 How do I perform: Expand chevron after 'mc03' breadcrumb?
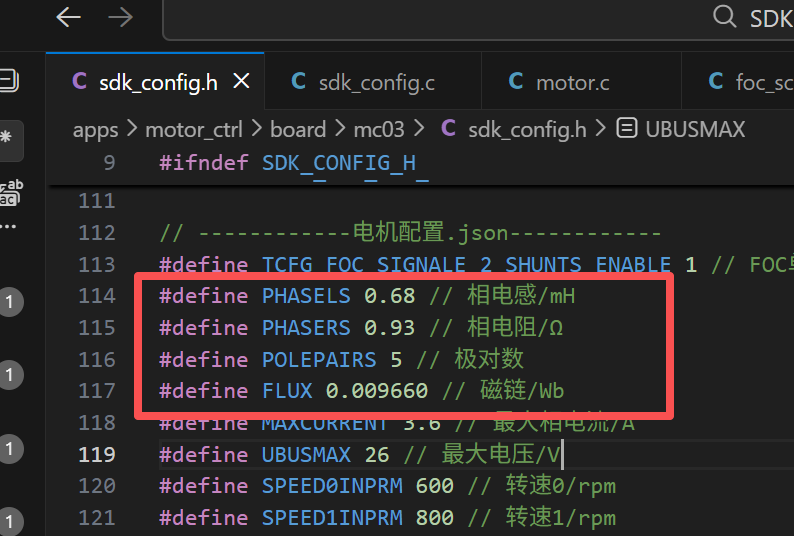[x=419, y=129]
